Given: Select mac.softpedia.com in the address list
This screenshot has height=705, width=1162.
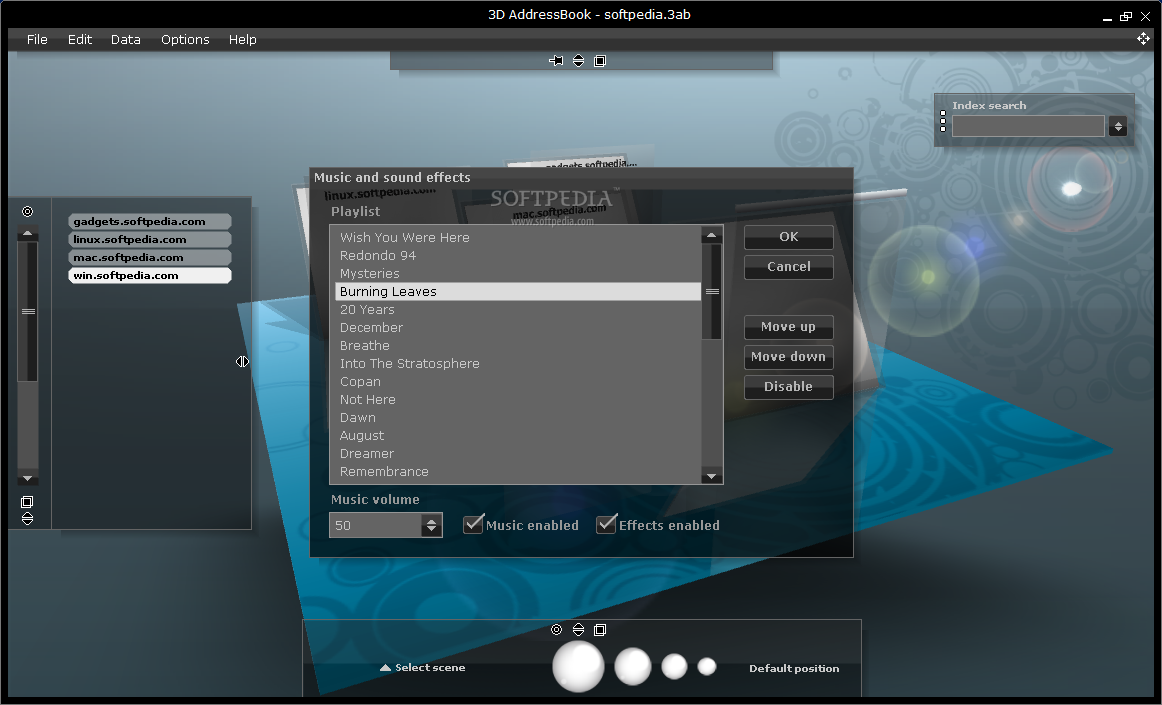Looking at the screenshot, I should click(150, 257).
